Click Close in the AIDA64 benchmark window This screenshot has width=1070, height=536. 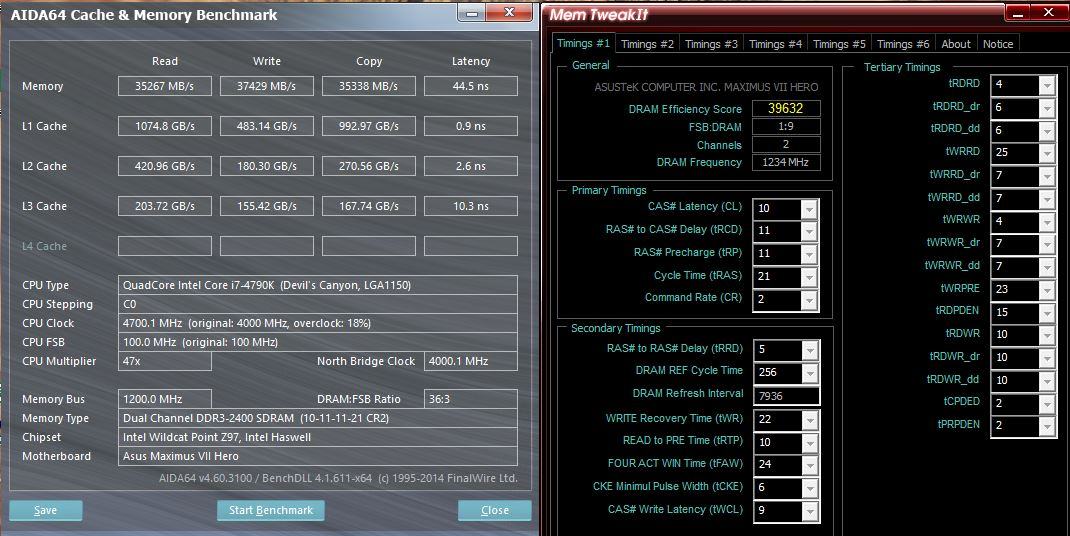[495, 510]
